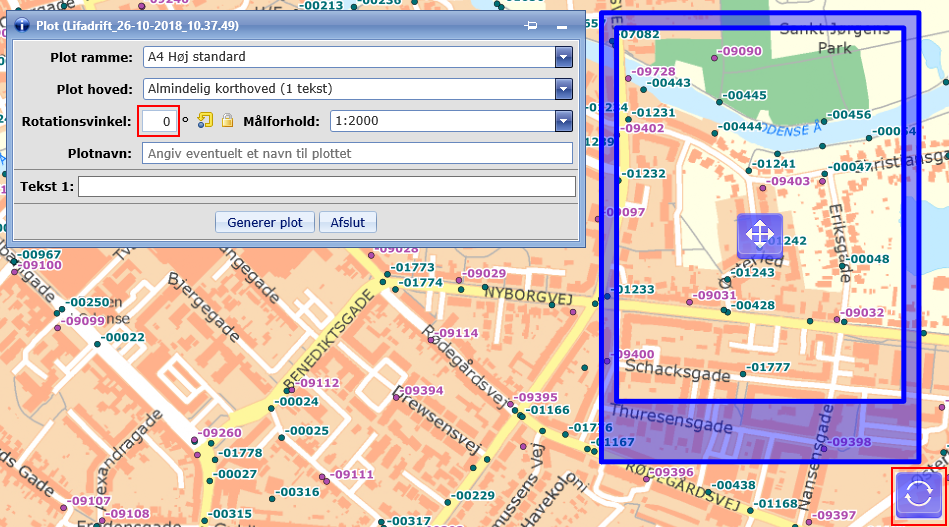Open the Målforhold scale dropdown

click(x=563, y=121)
